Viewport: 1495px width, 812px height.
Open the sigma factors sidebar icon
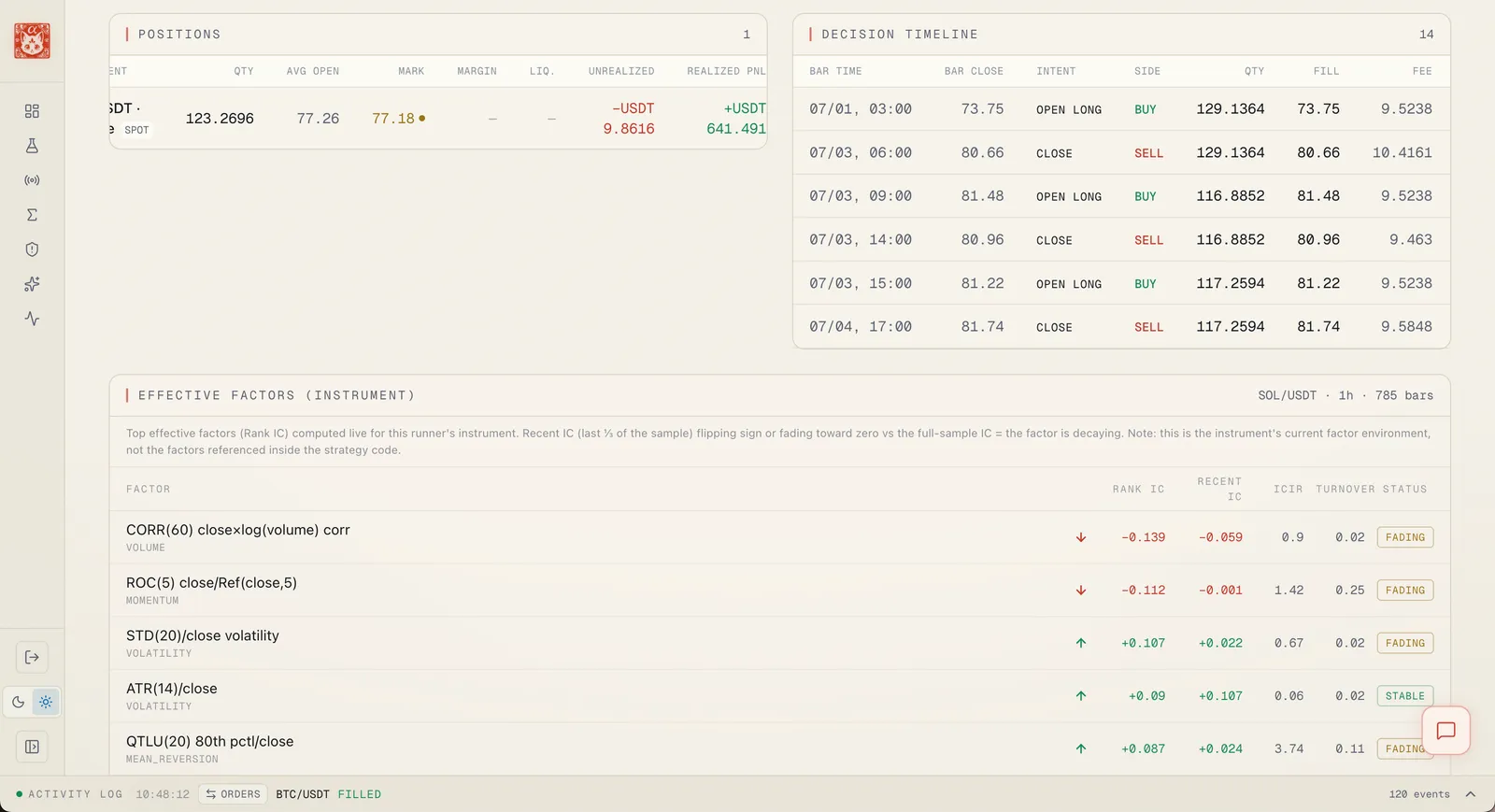tap(32, 215)
